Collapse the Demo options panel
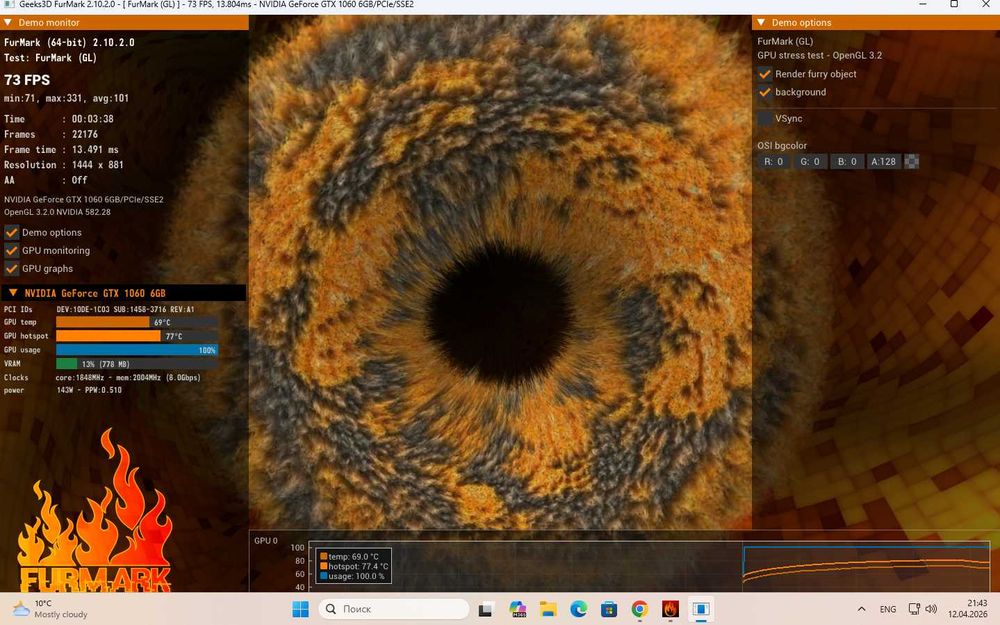Image resolution: width=1000 pixels, height=625 pixels. pyautogui.click(x=760, y=23)
